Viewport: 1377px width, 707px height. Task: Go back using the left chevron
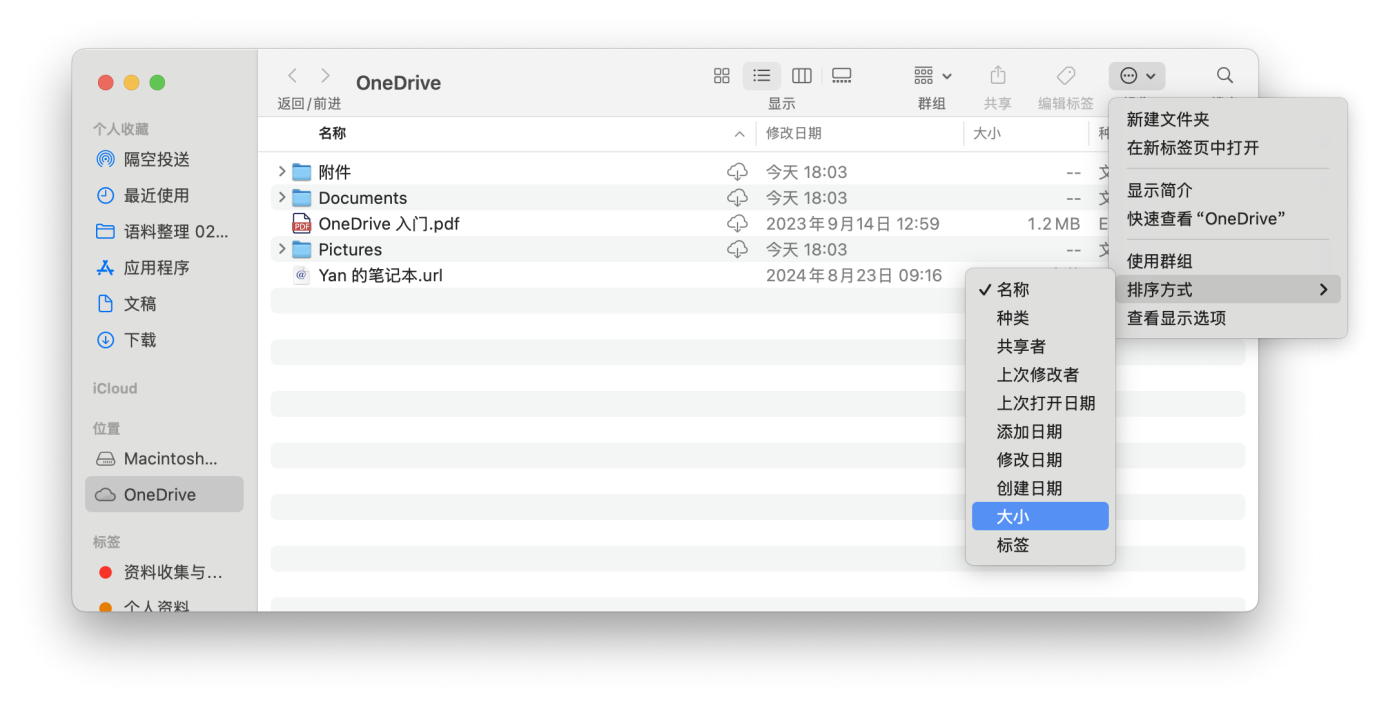pos(292,75)
